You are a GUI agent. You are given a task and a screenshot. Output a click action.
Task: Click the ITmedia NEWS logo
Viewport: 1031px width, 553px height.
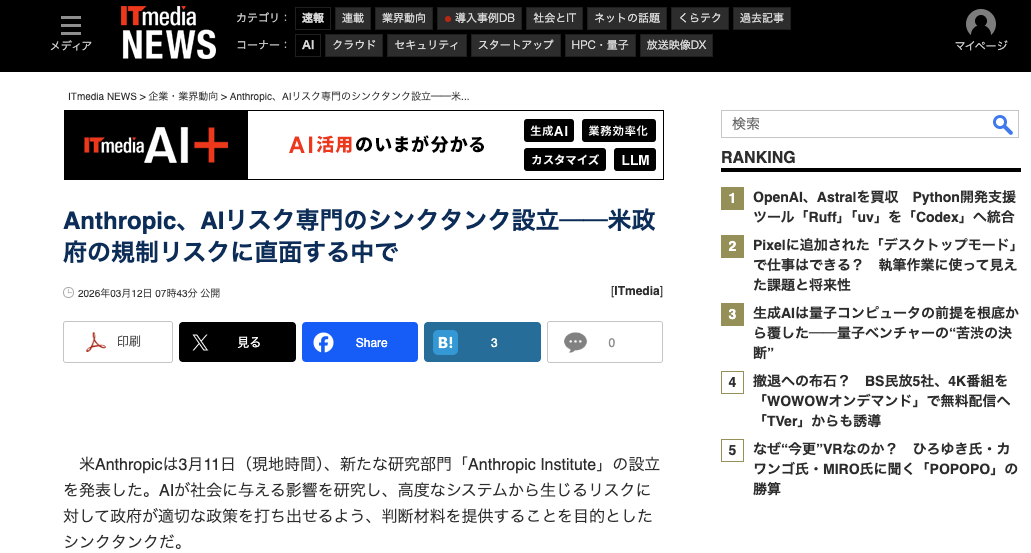point(168,33)
